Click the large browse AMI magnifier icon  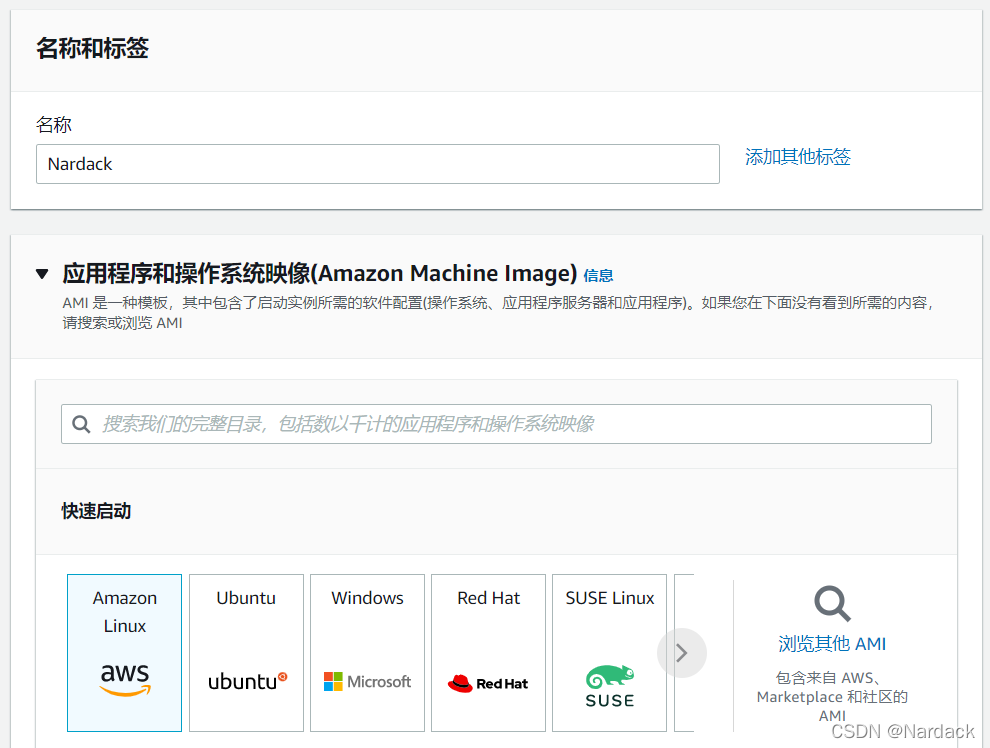tap(832, 604)
